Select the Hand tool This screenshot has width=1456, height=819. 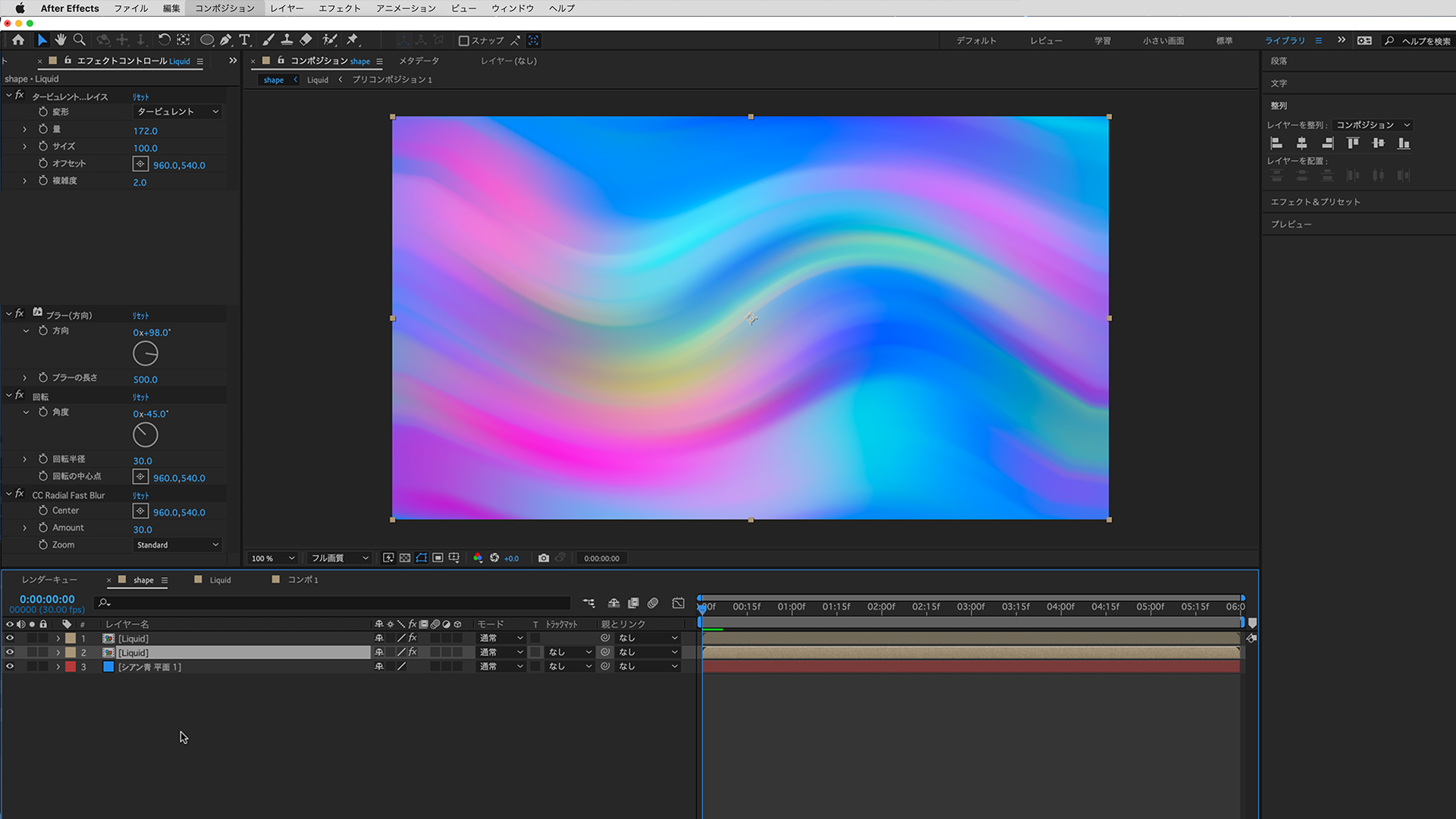click(61, 40)
